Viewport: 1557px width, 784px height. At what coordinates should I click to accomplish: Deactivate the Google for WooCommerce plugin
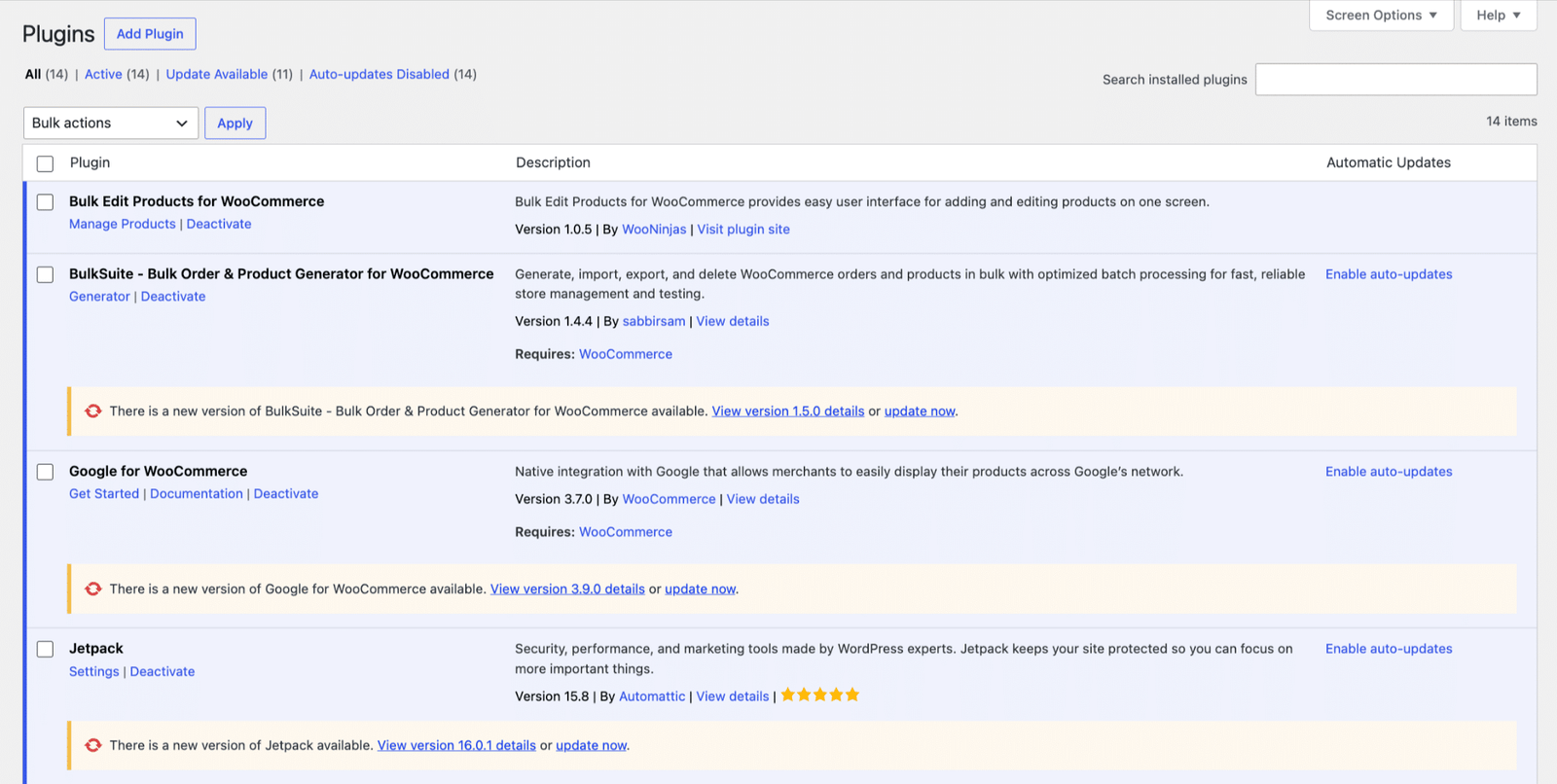click(286, 494)
